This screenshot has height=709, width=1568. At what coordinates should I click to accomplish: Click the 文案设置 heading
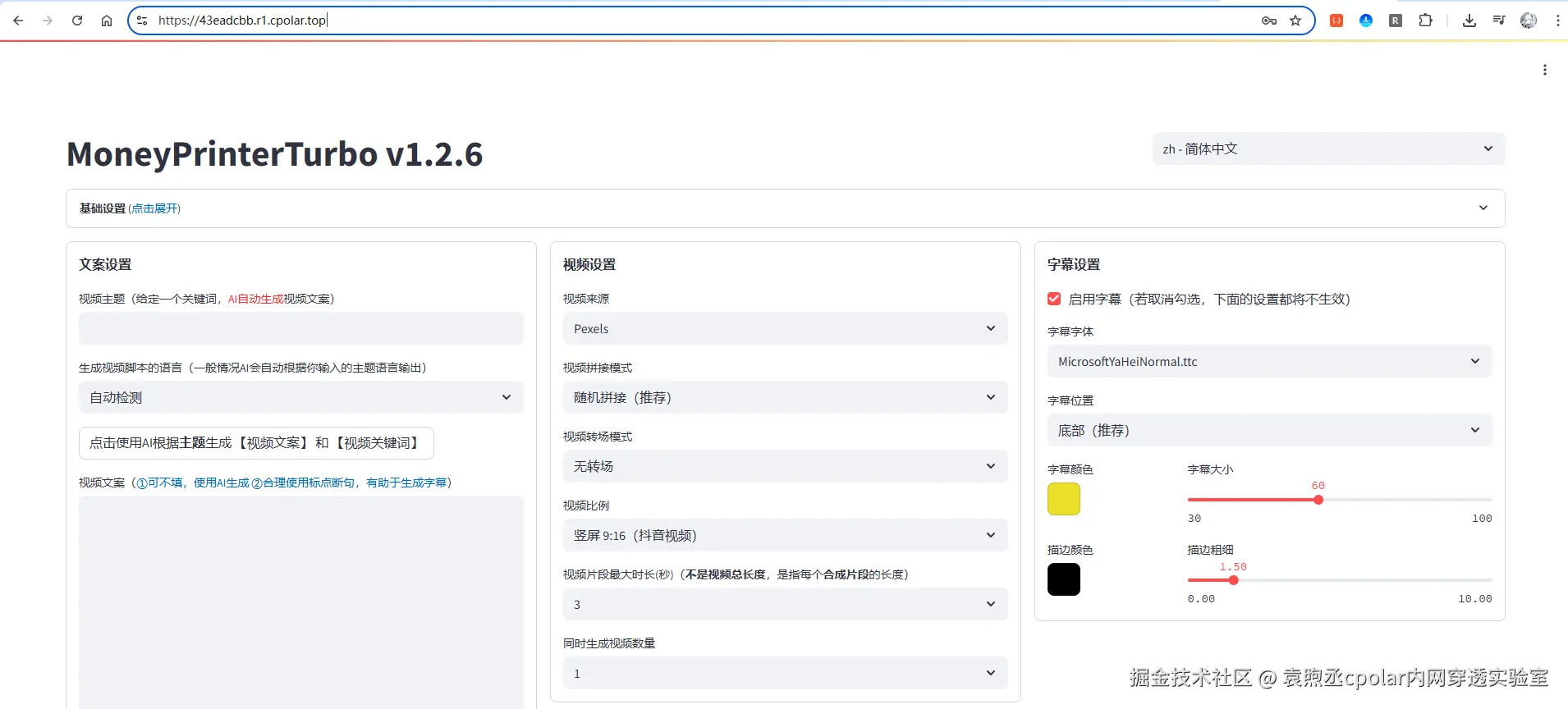[105, 264]
